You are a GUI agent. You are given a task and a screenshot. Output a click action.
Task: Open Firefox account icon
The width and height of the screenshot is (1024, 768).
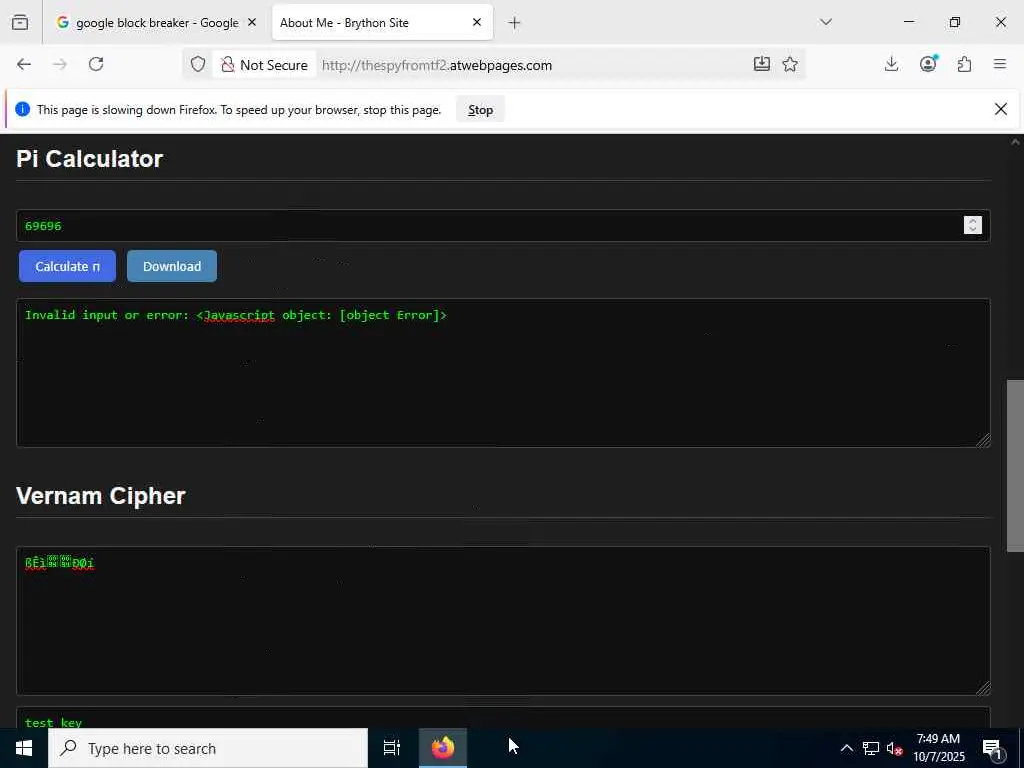pyautogui.click(x=928, y=64)
